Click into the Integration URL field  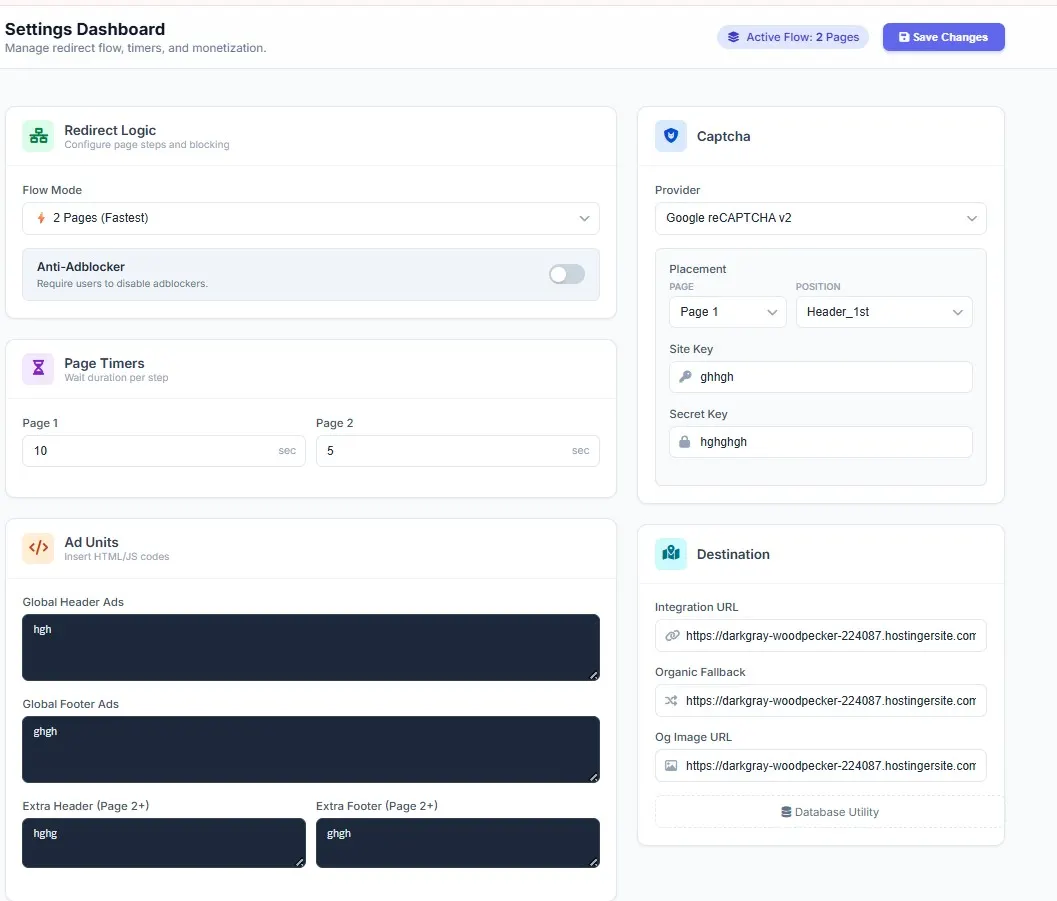tap(820, 635)
